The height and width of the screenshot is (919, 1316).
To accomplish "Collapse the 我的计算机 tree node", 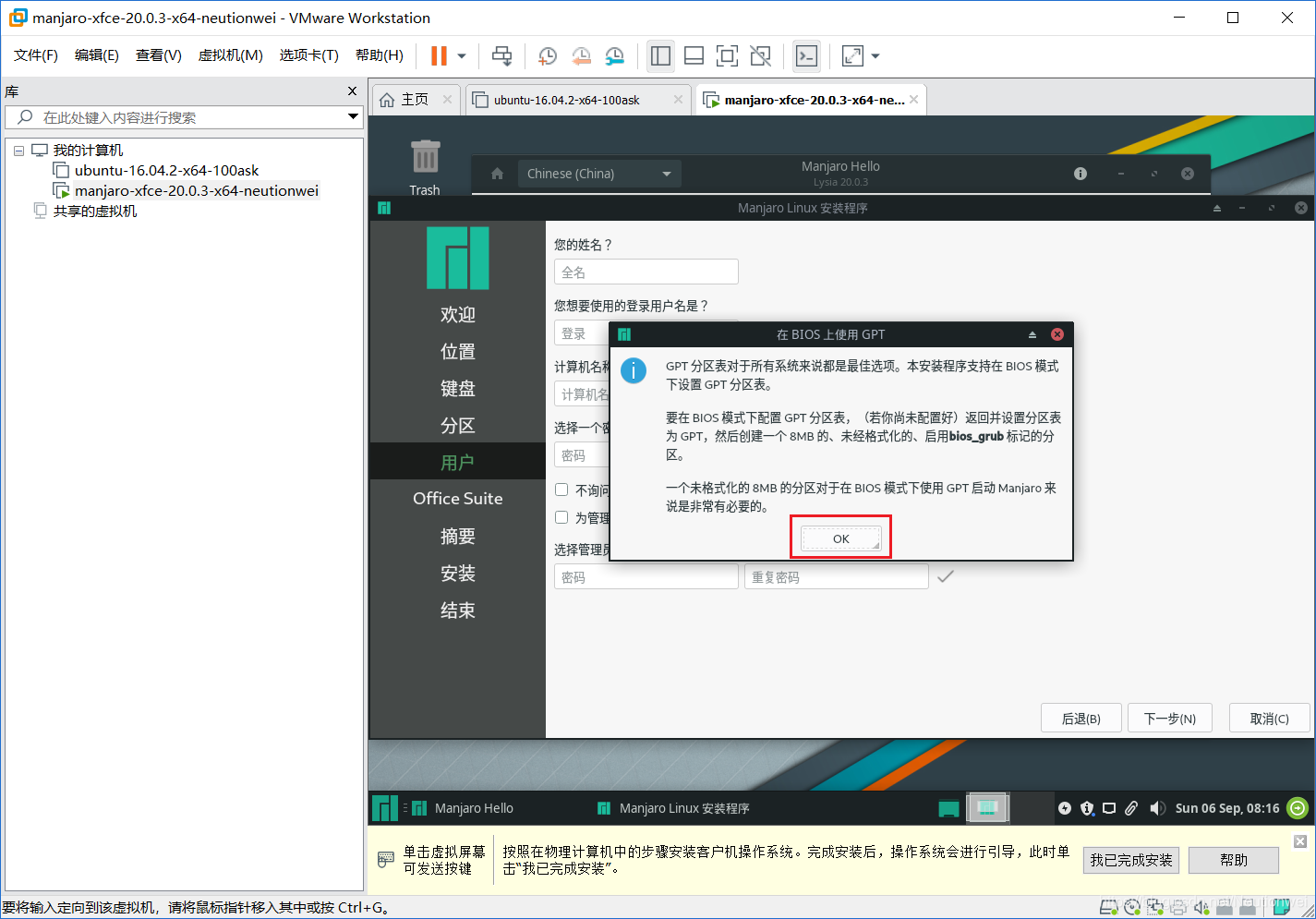I will pos(18,151).
